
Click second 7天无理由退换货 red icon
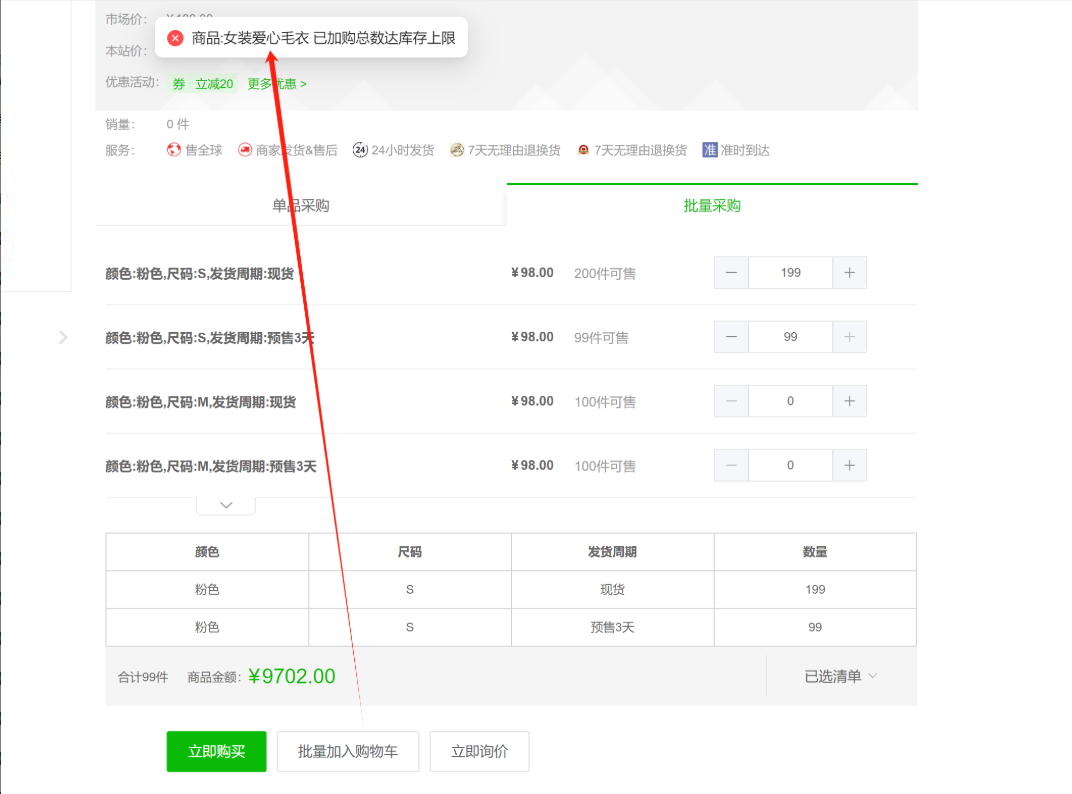click(x=583, y=150)
